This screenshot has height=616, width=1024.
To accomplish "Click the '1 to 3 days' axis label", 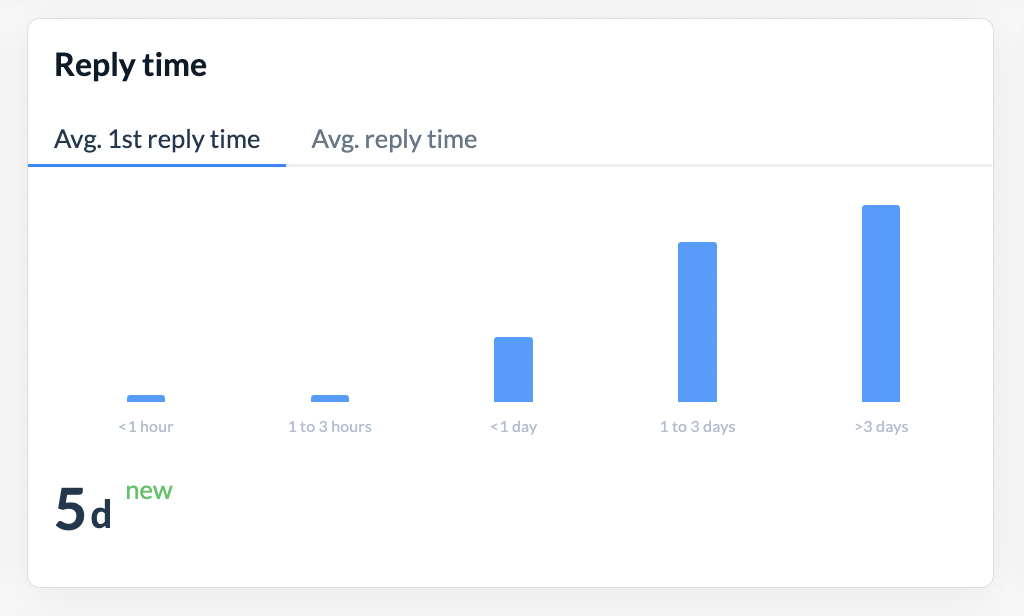I will click(x=697, y=427).
